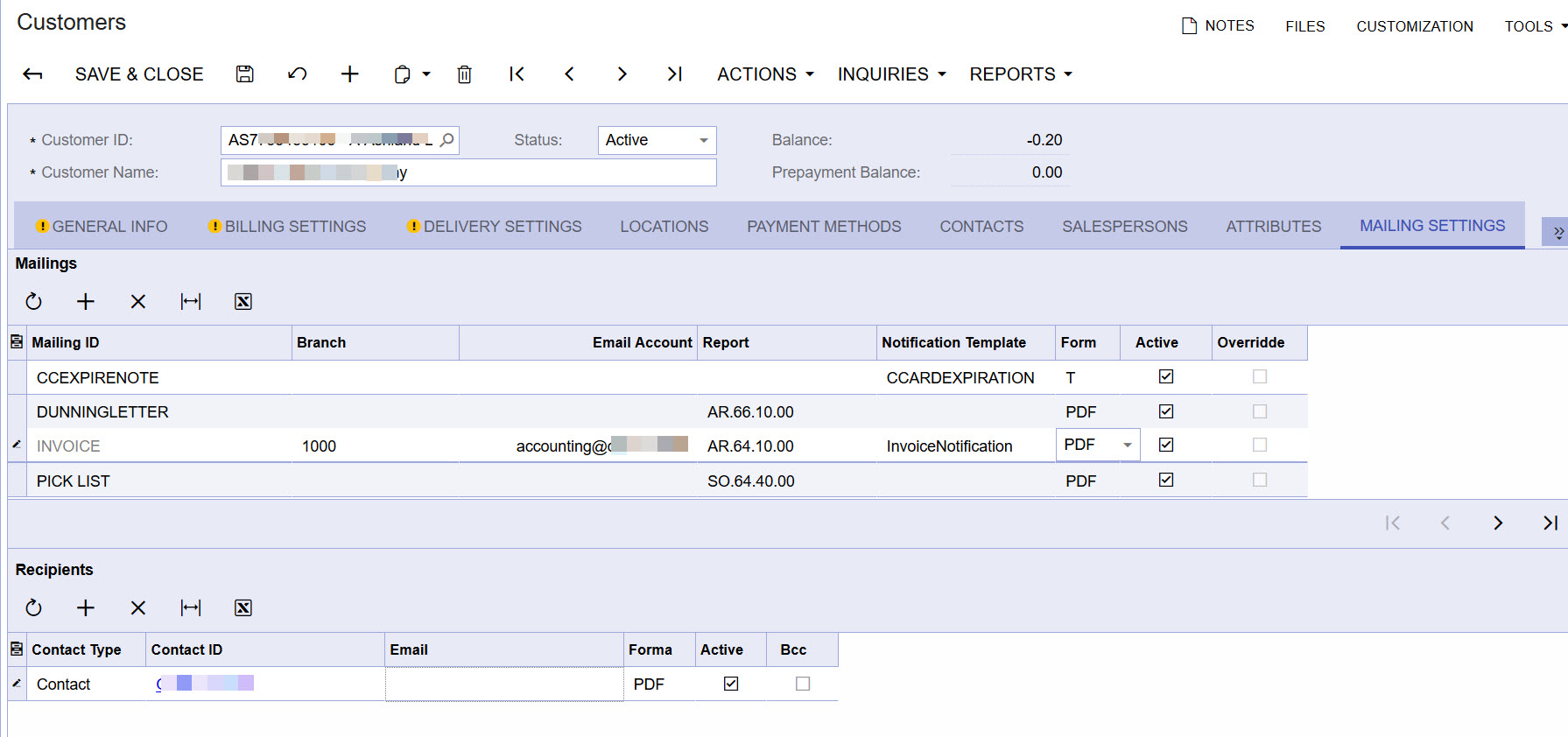Screen dimensions: 1568x737
Task: Open CUSTOMIZATION menu
Action: pyautogui.click(x=1415, y=26)
